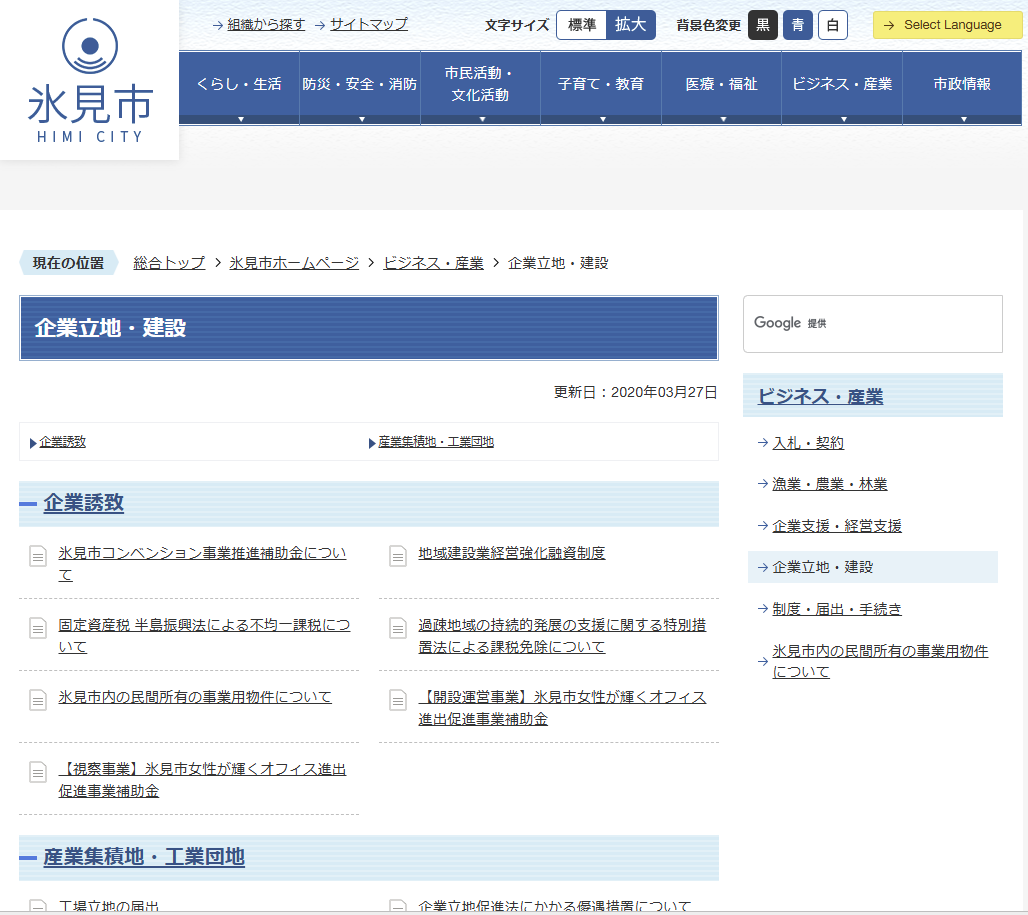The image size is (1028, 915).
Task: Open sidebar ビジネス・産業 heading
Action: click(820, 396)
